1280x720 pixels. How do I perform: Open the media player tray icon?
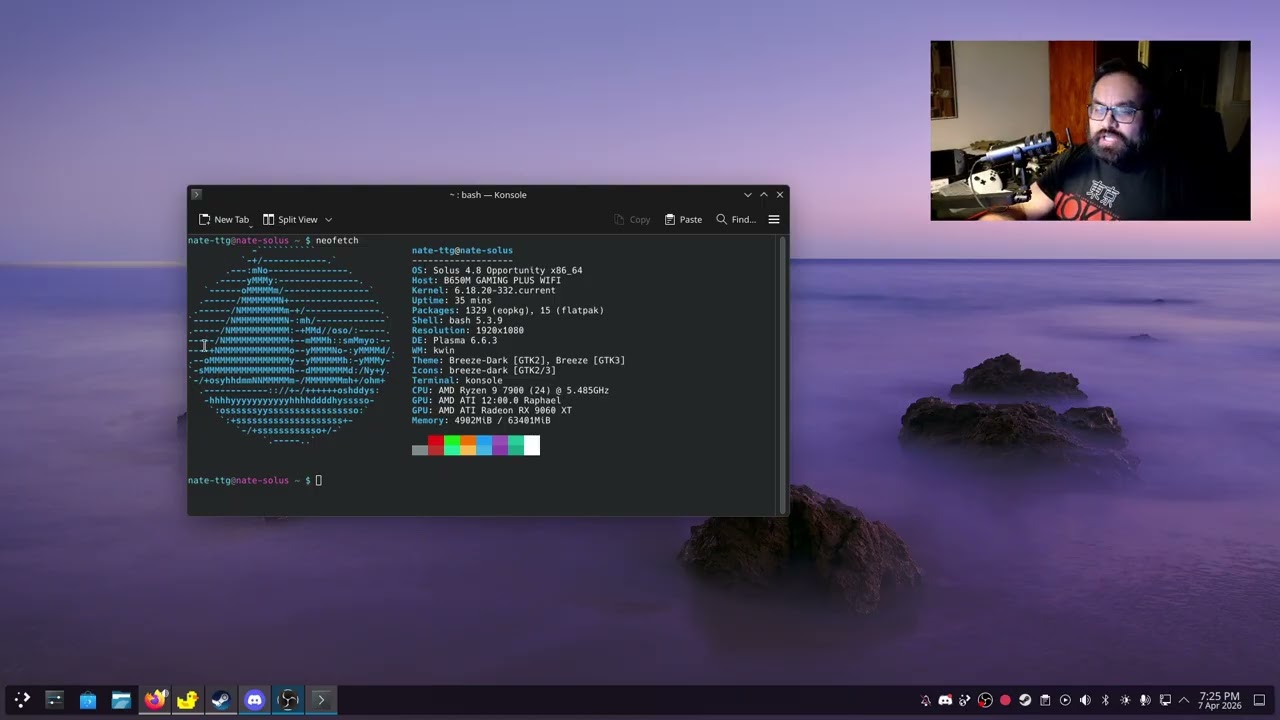tap(1065, 700)
